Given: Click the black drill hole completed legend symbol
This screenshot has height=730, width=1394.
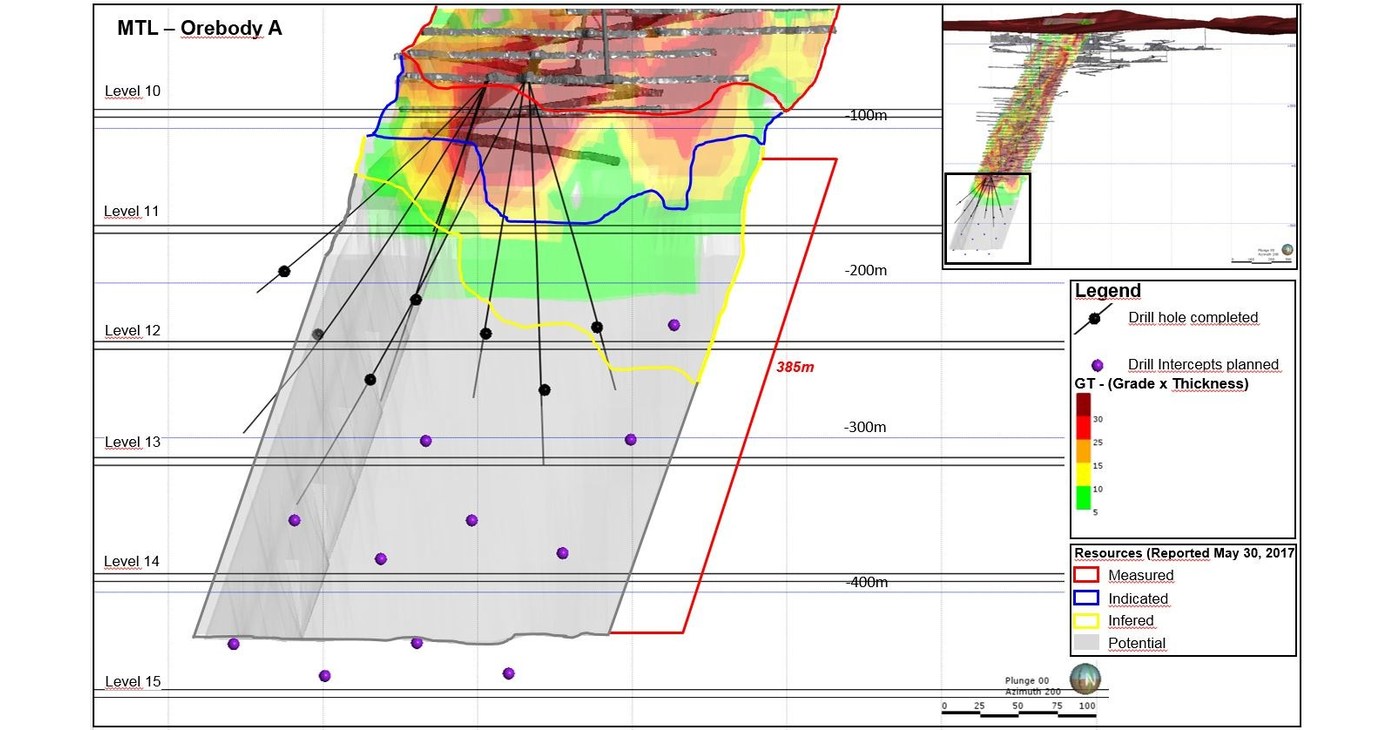Looking at the screenshot, I should [1094, 318].
